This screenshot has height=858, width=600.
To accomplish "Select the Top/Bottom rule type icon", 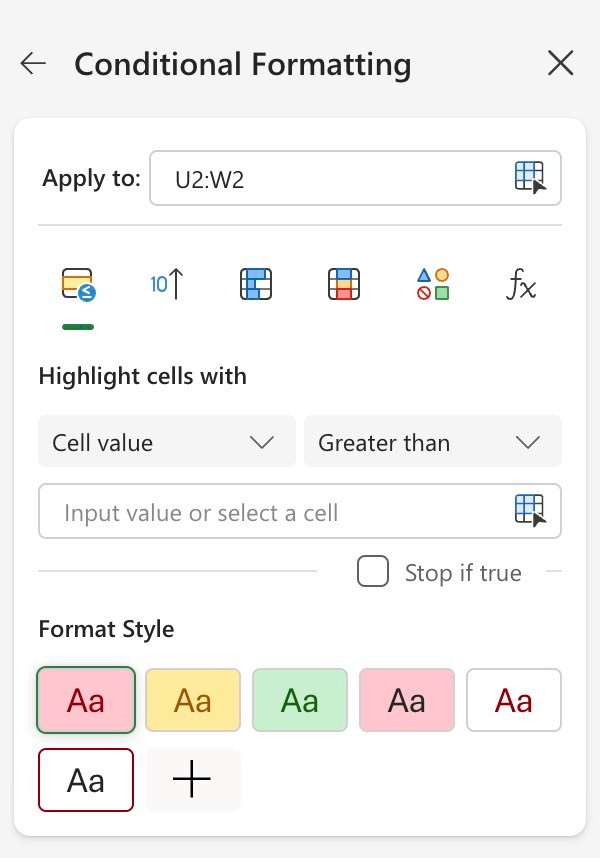I will tap(167, 284).
